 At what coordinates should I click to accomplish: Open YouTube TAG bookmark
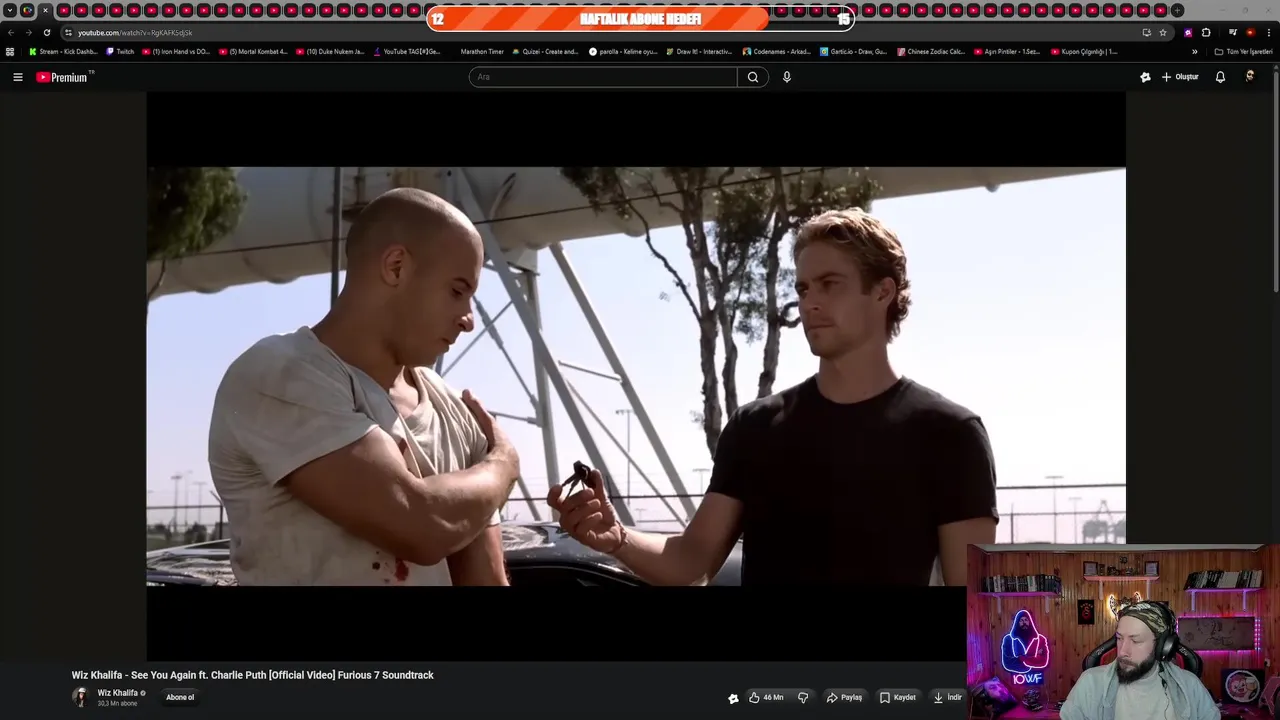(407, 52)
